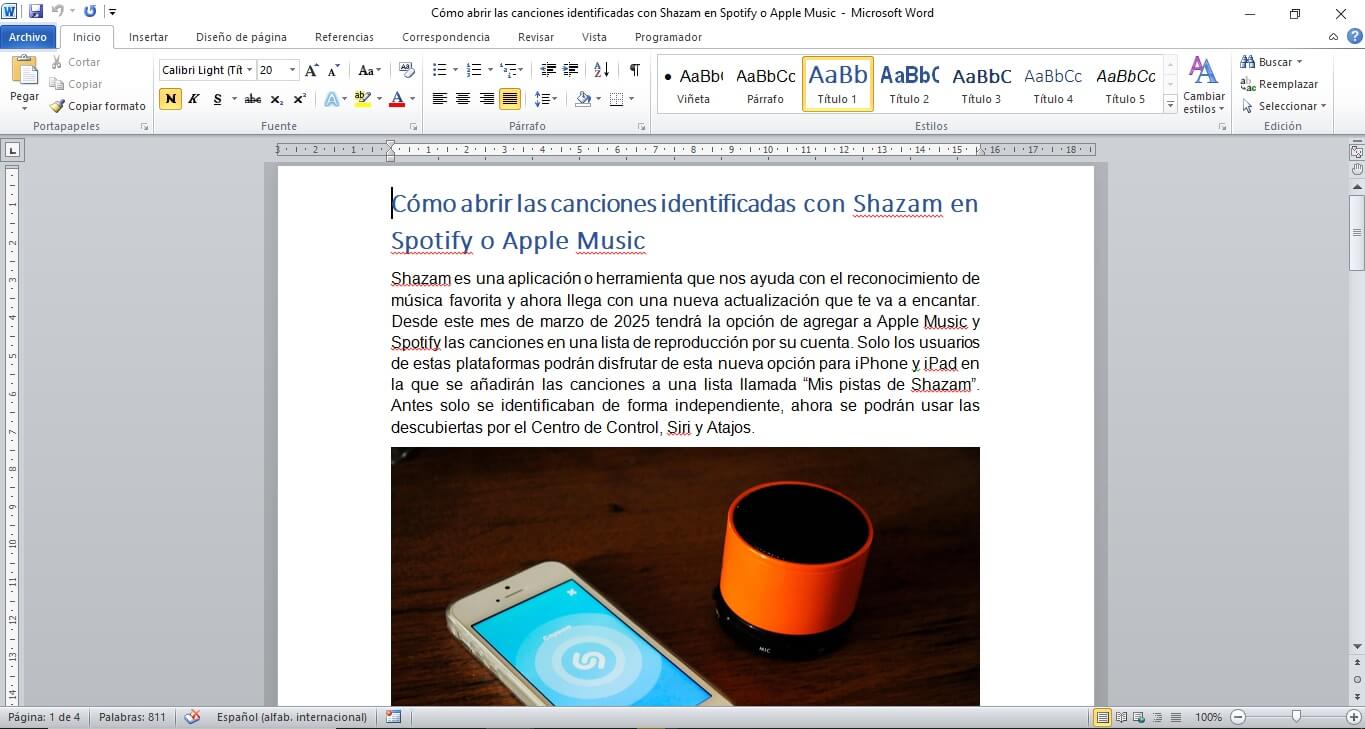This screenshot has height=729, width=1365.
Task: Click the vertical scrollbar down arrow
Action: (x=1357, y=646)
